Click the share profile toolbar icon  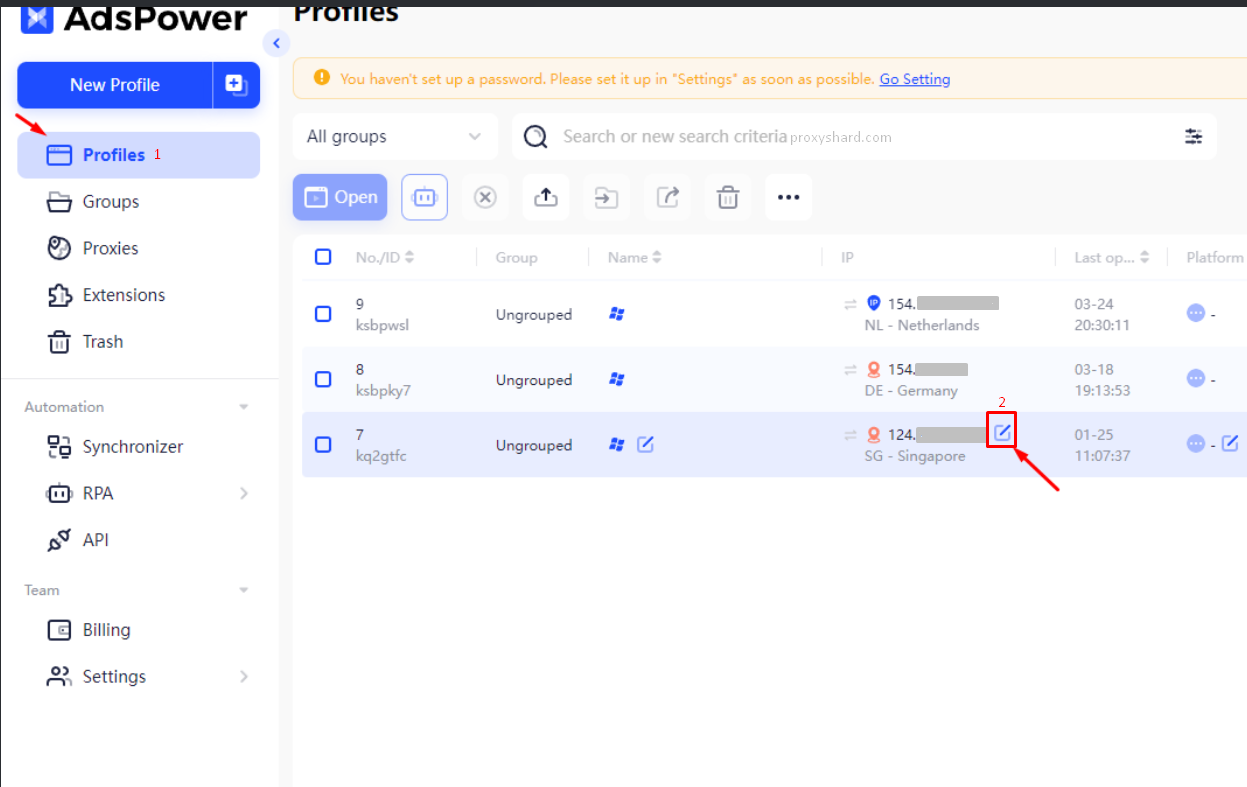(667, 197)
